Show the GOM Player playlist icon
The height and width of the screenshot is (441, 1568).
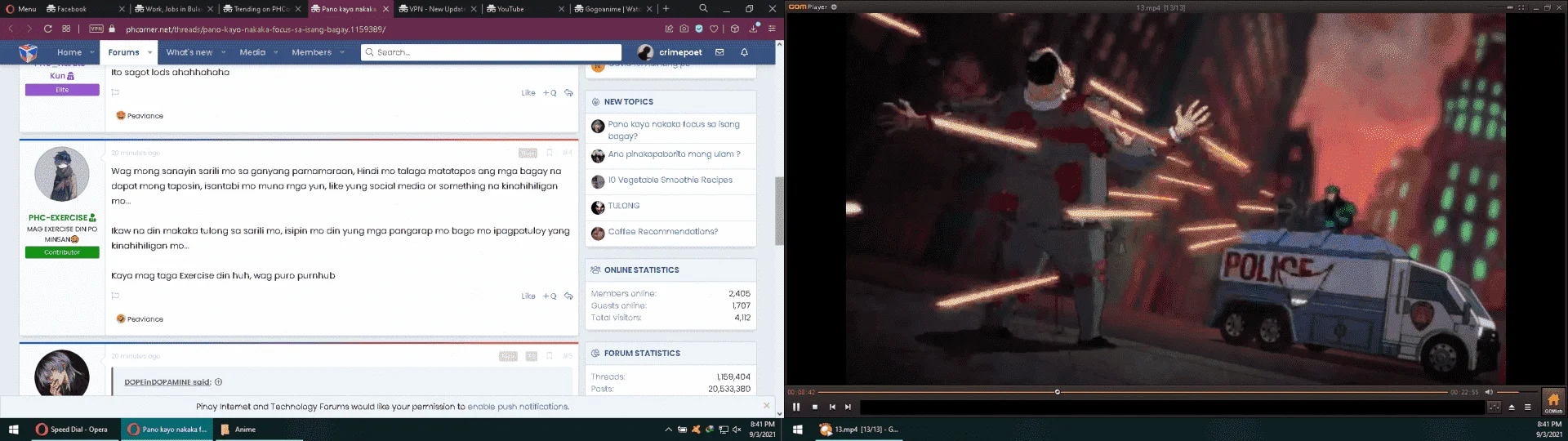(x=1528, y=407)
